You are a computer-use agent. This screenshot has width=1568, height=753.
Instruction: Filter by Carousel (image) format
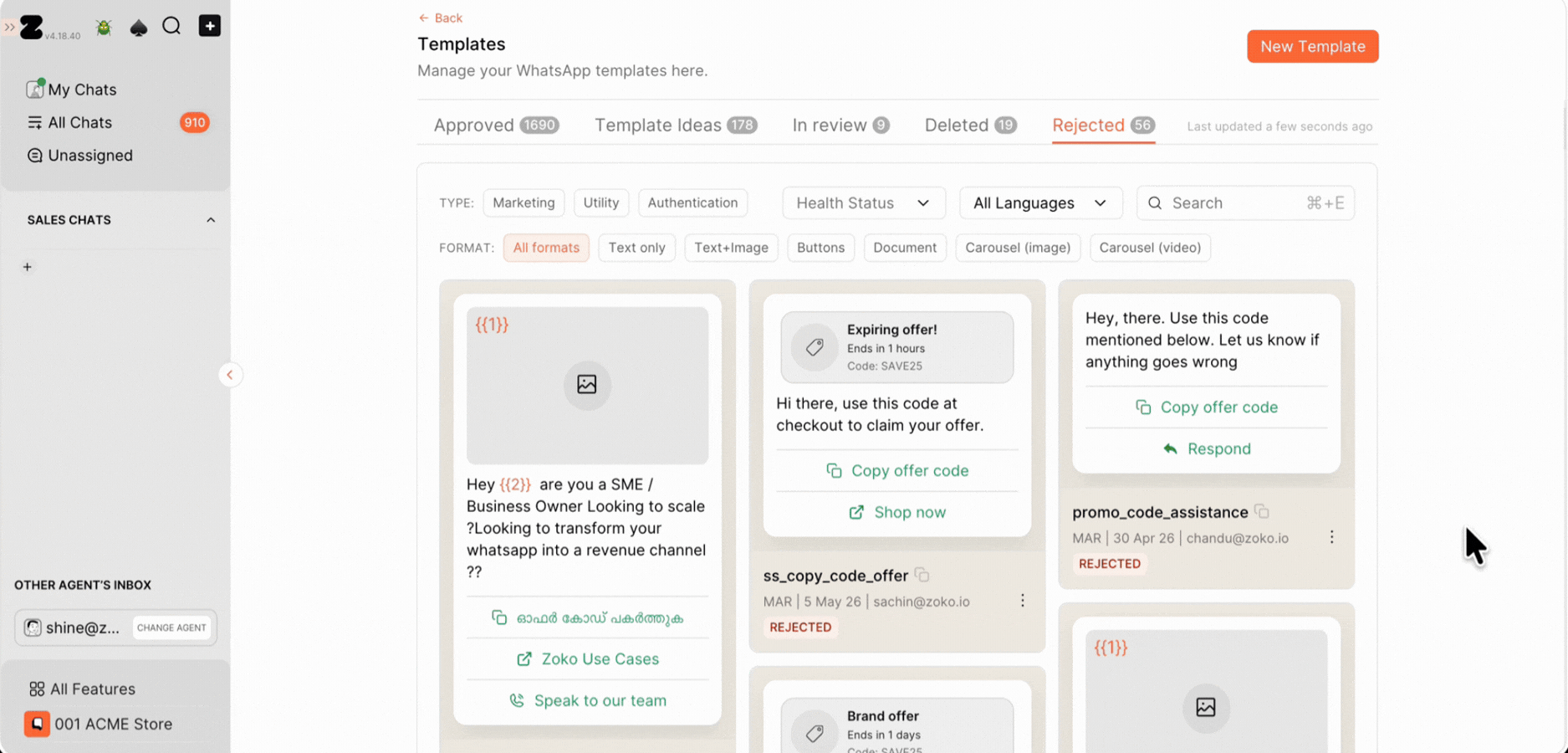click(x=1018, y=248)
